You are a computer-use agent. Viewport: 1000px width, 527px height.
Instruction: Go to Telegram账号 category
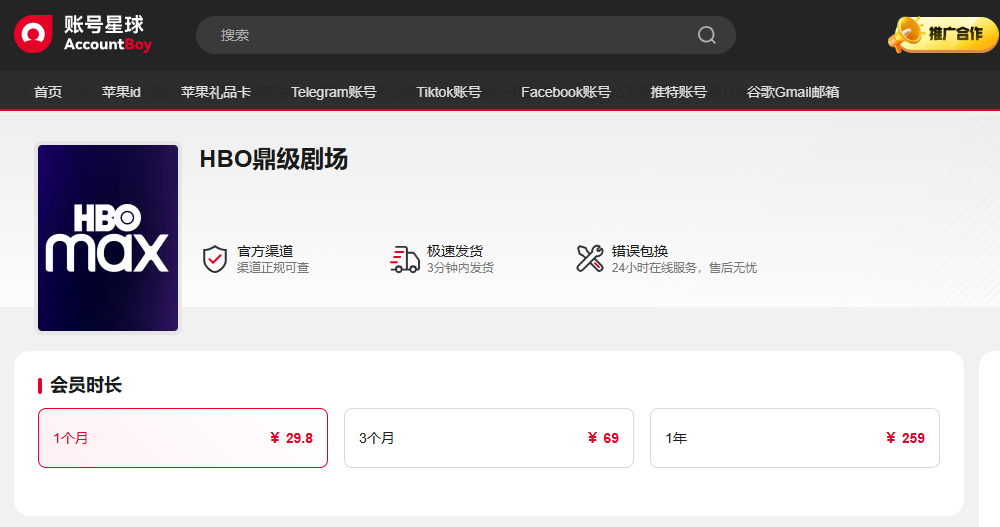tap(334, 92)
